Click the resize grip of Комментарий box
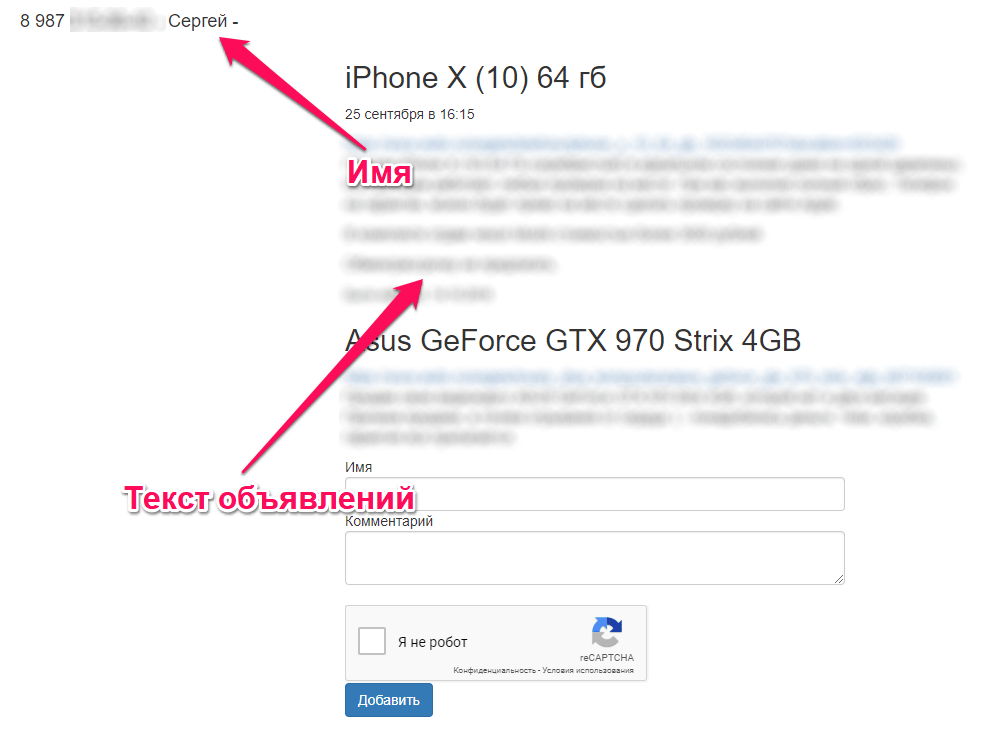 pos(839,579)
